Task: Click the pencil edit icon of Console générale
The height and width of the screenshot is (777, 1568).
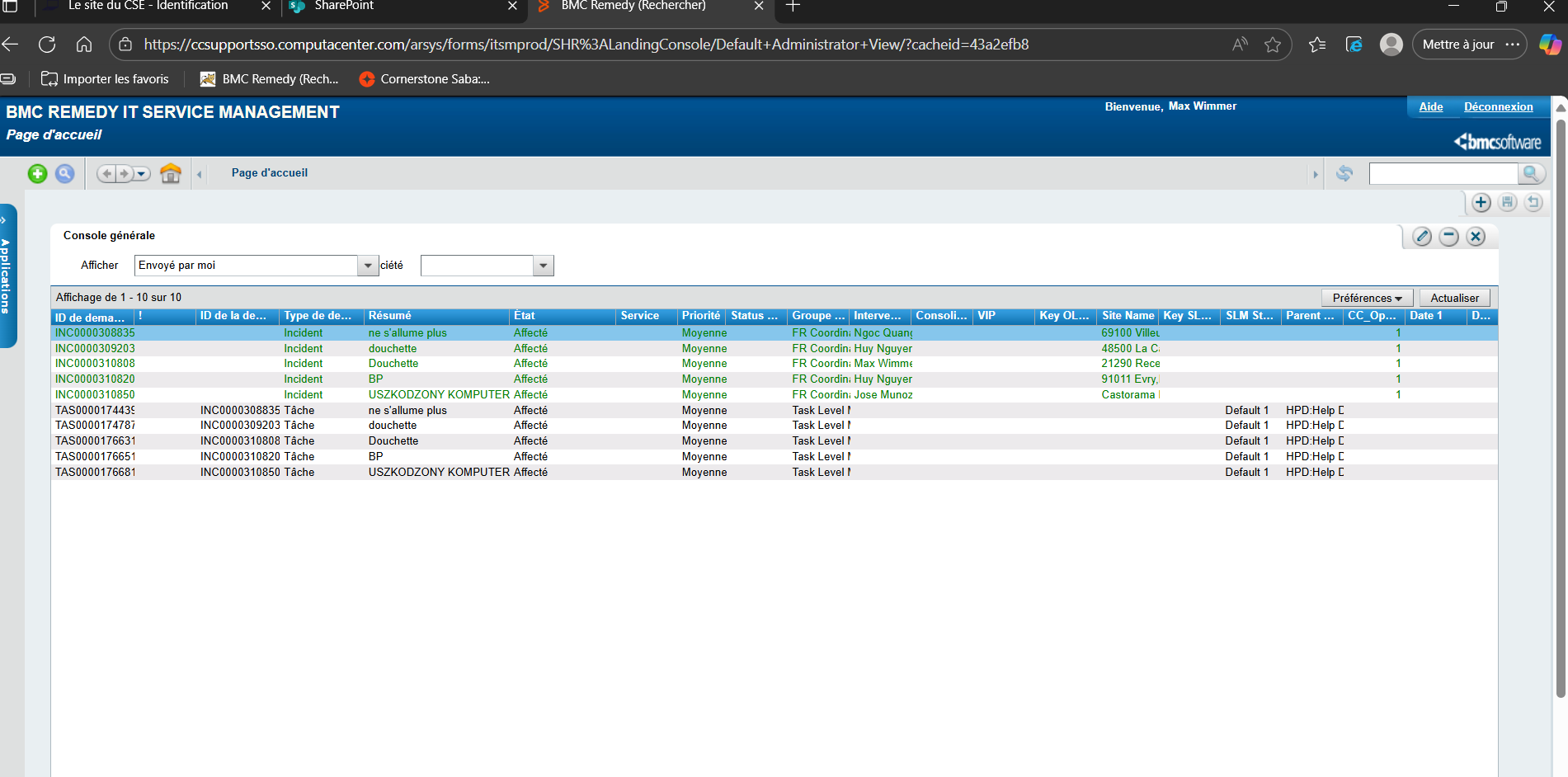Action: click(x=1422, y=237)
